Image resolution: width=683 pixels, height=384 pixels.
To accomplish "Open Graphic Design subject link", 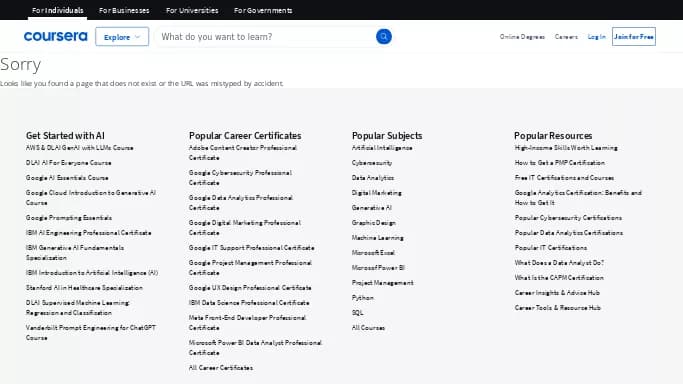I will 374,223.
